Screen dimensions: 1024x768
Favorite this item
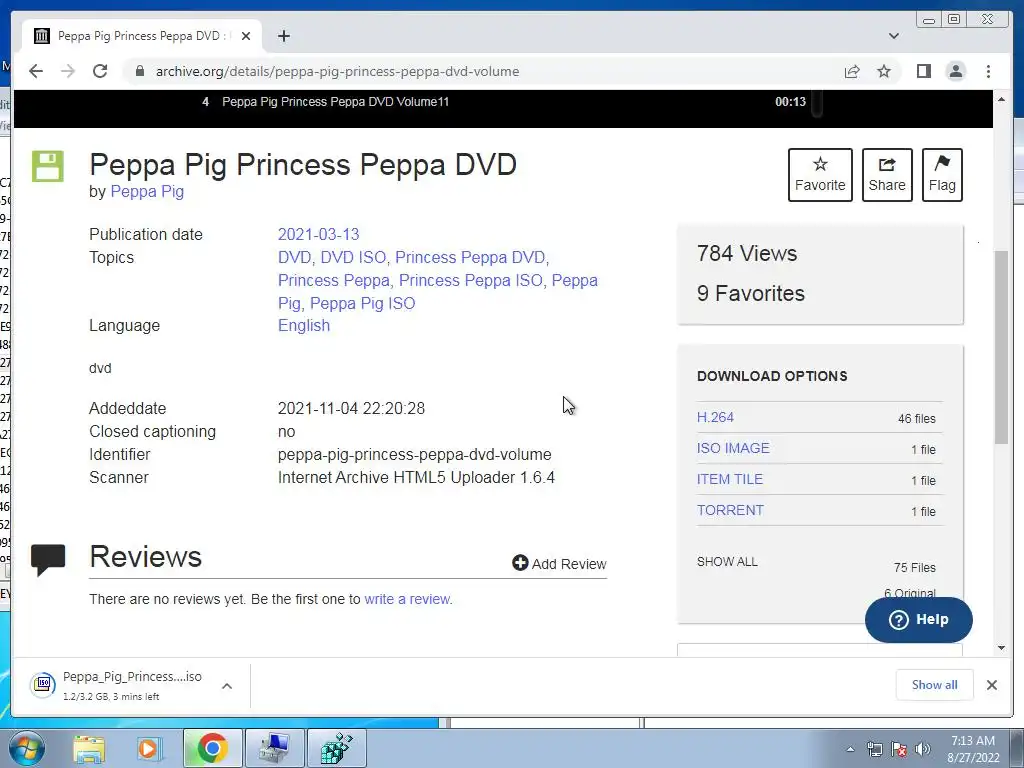[820, 174]
